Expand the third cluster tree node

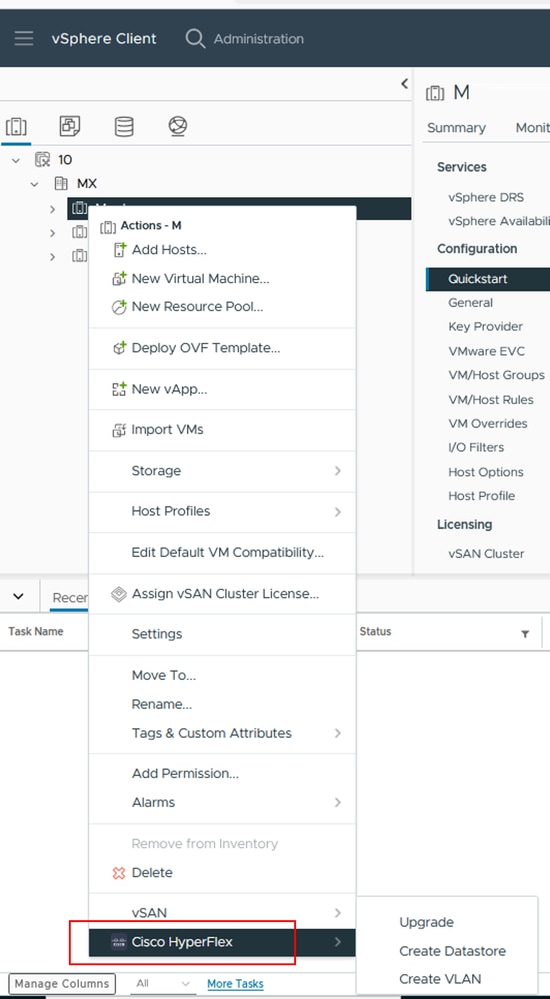coord(52,257)
